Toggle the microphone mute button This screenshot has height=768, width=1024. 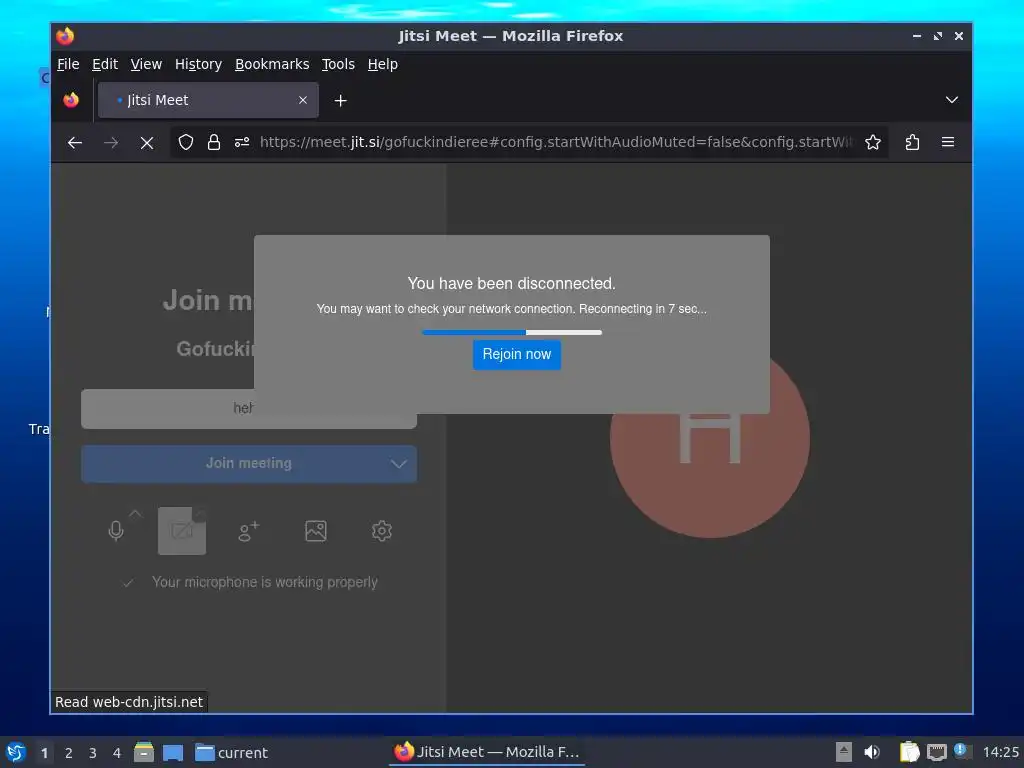pyautogui.click(x=116, y=531)
